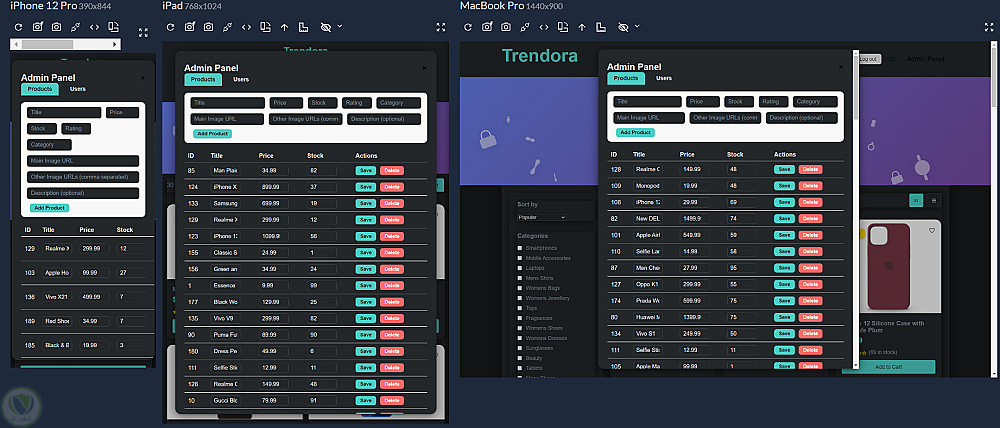The height and width of the screenshot is (428, 1000).
Task: Expand MacBook Pro to fullscreen view
Action: pyautogui.click(x=989, y=27)
